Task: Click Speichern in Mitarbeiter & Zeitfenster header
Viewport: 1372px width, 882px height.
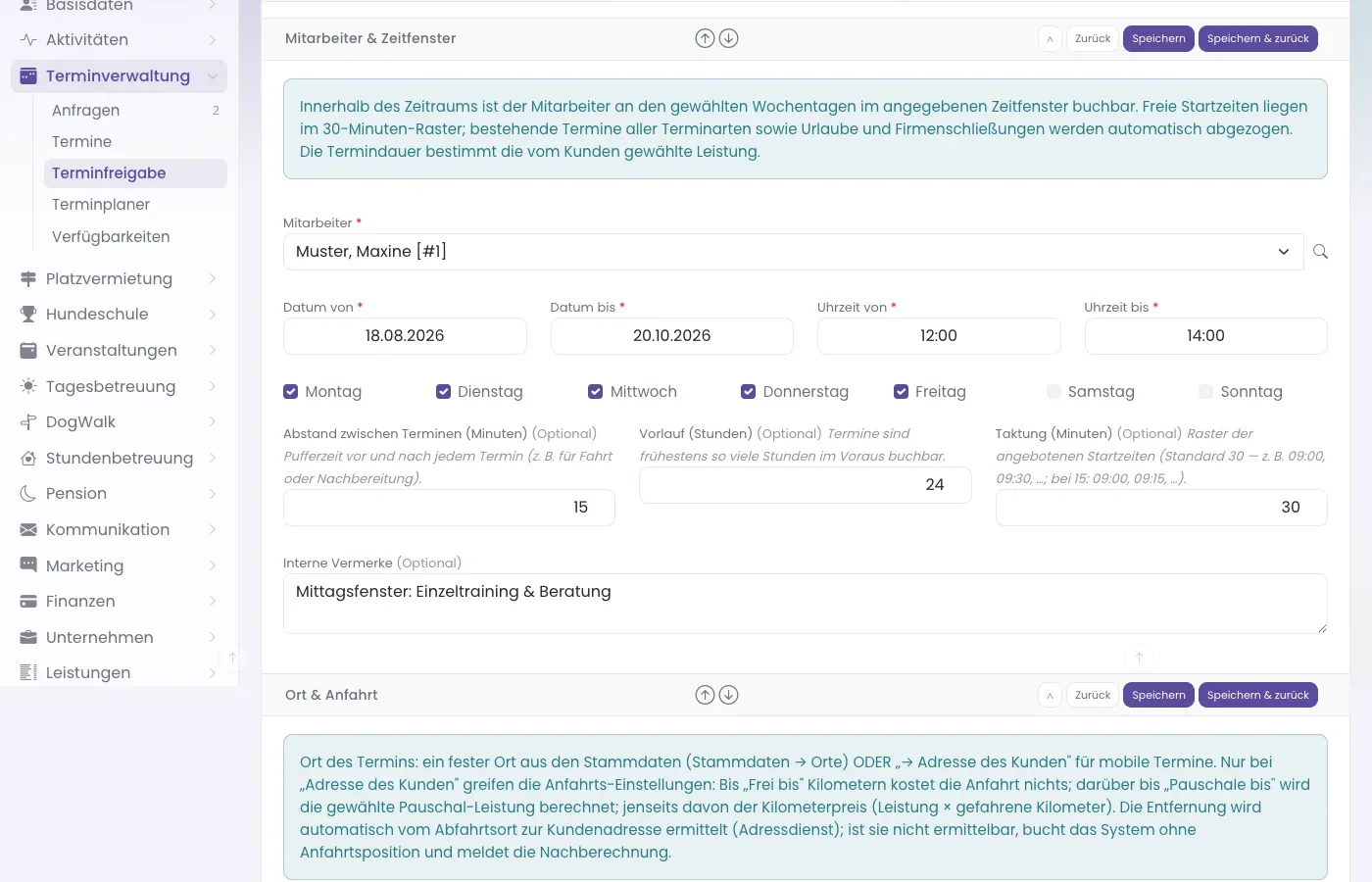Action: [x=1158, y=39]
